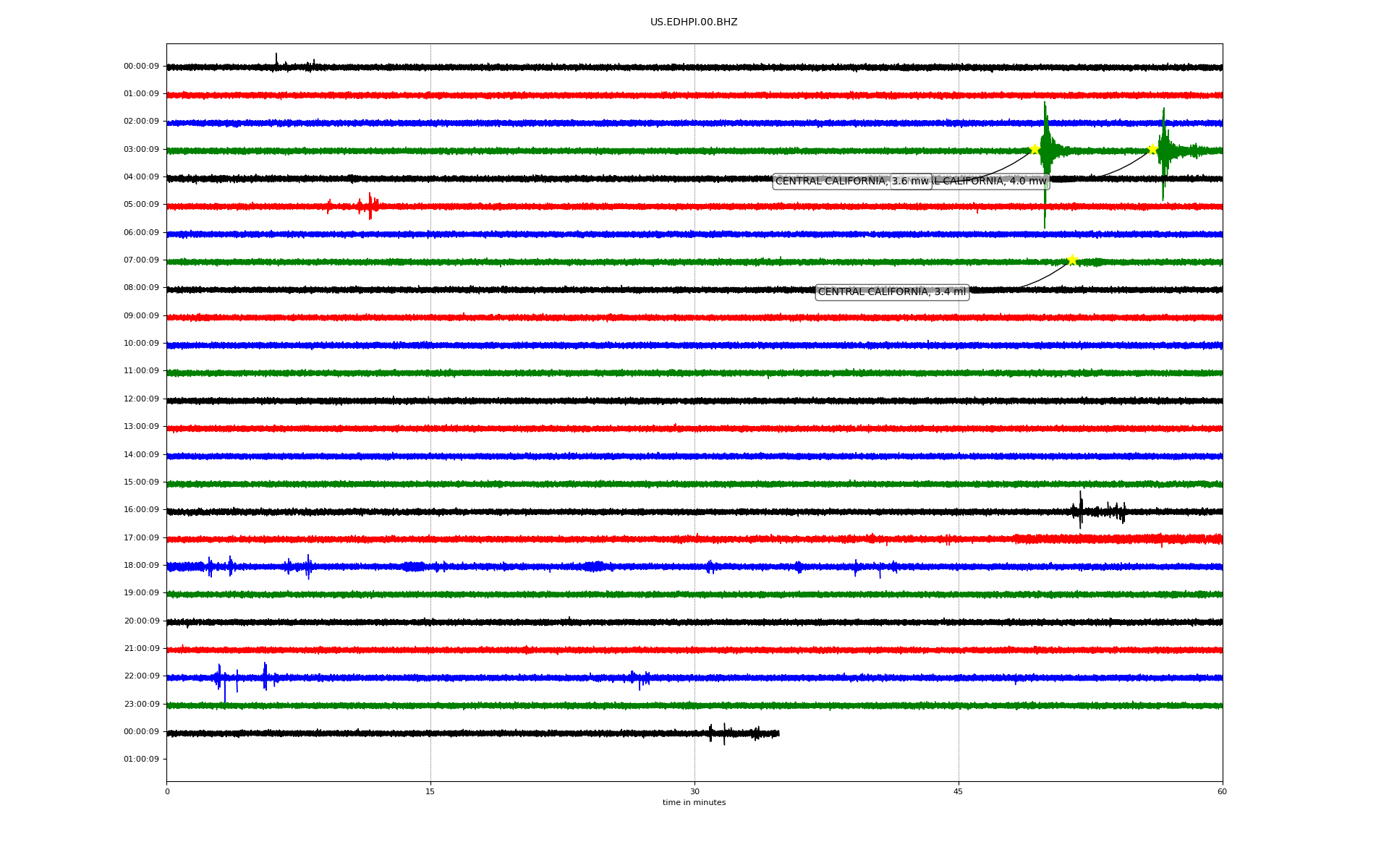Click the yellow star on 07:00:09 trace
Image resolution: width=1389 pixels, height=868 pixels.
1072,260
